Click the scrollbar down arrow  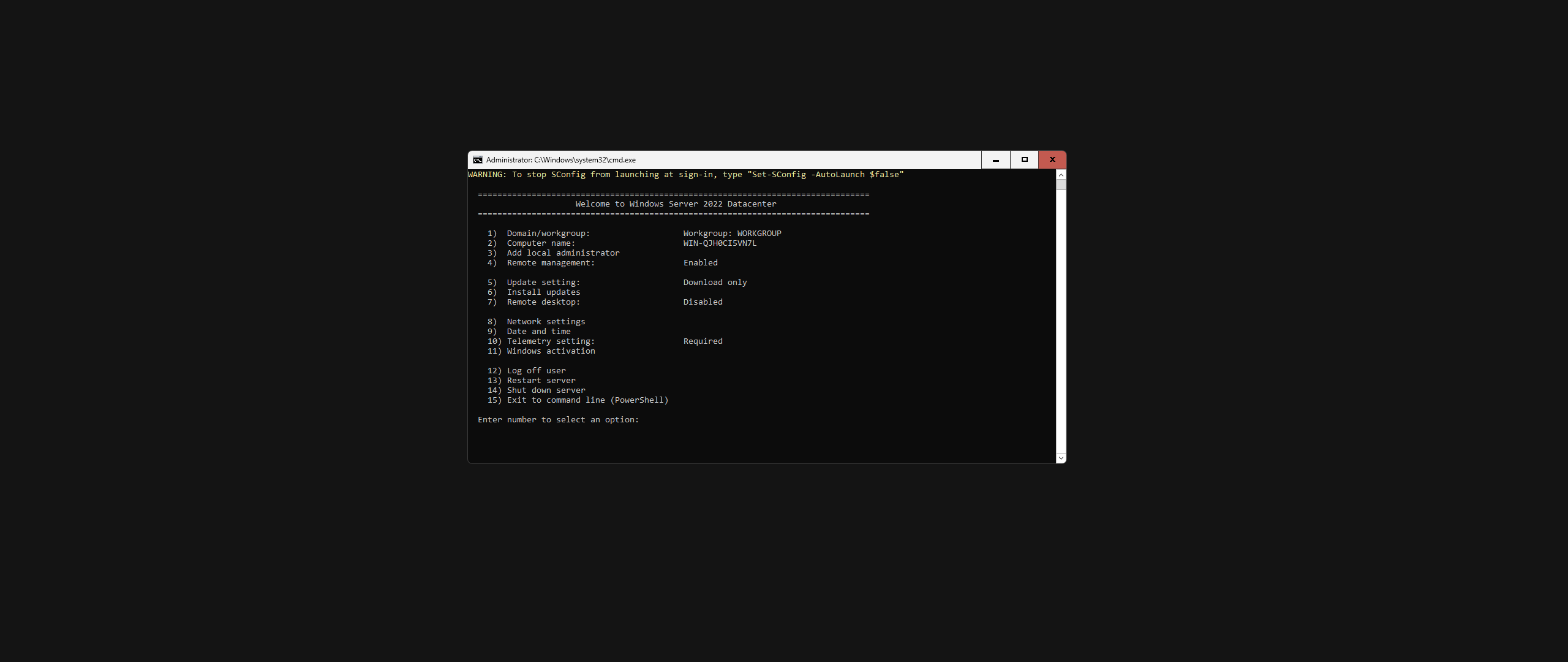tap(1061, 458)
